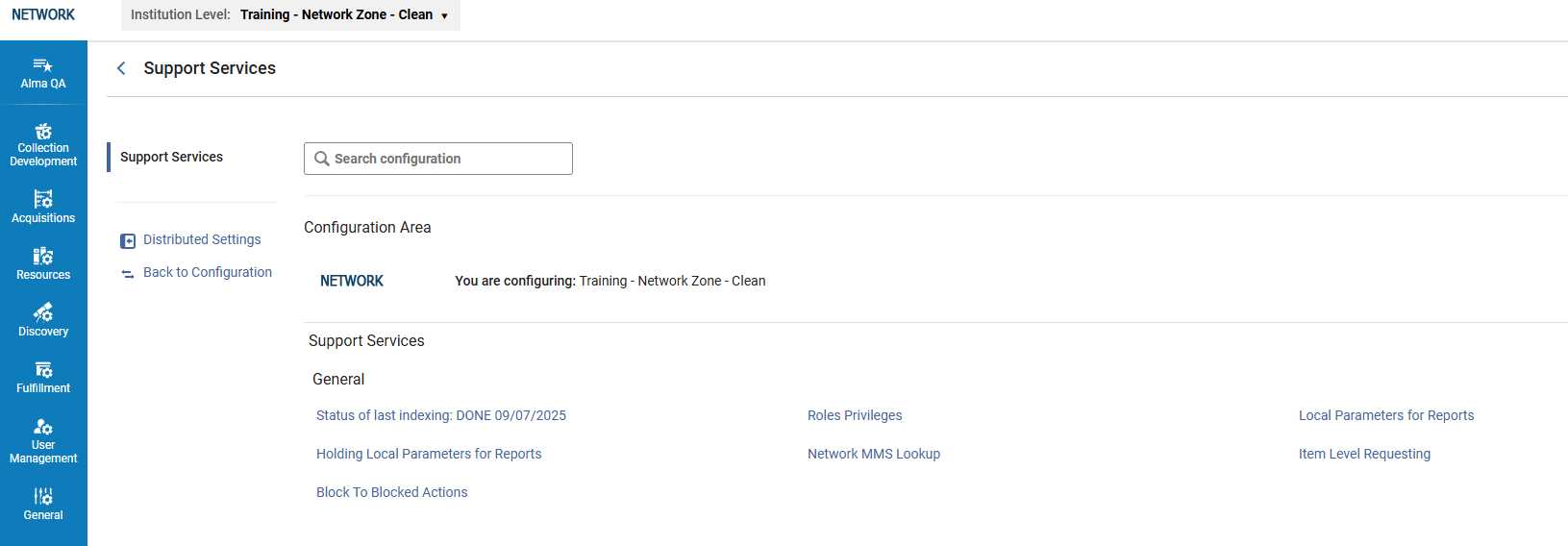Image resolution: width=1568 pixels, height=546 pixels.
Task: Click into the Search configuration field
Action: [x=438, y=159]
